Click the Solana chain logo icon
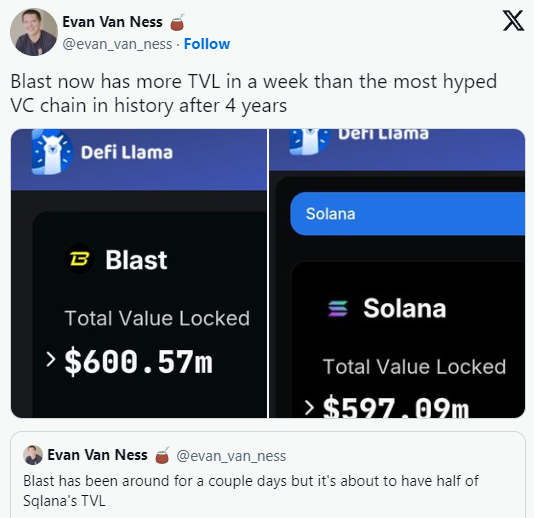The width and height of the screenshot is (534, 518). click(x=338, y=309)
